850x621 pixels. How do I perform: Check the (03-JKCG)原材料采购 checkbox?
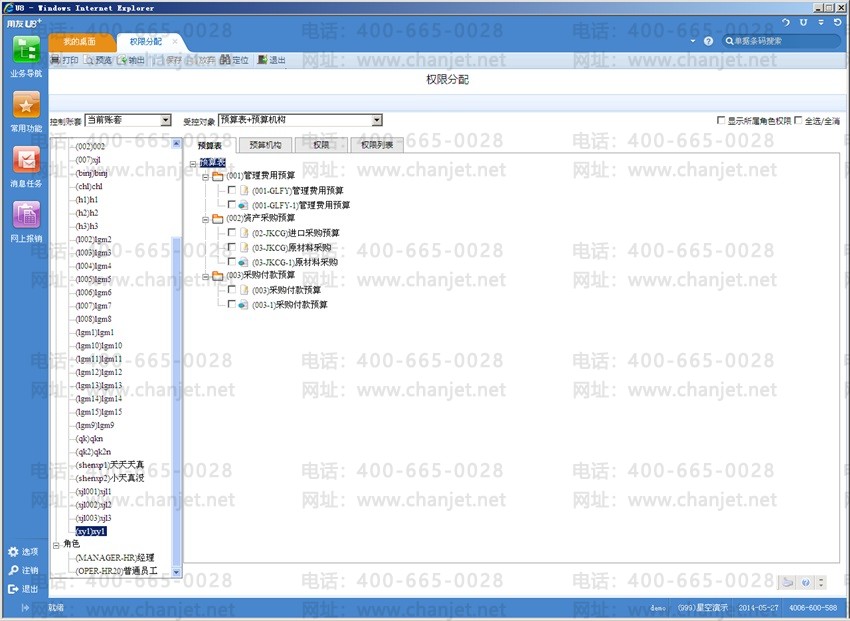point(232,247)
